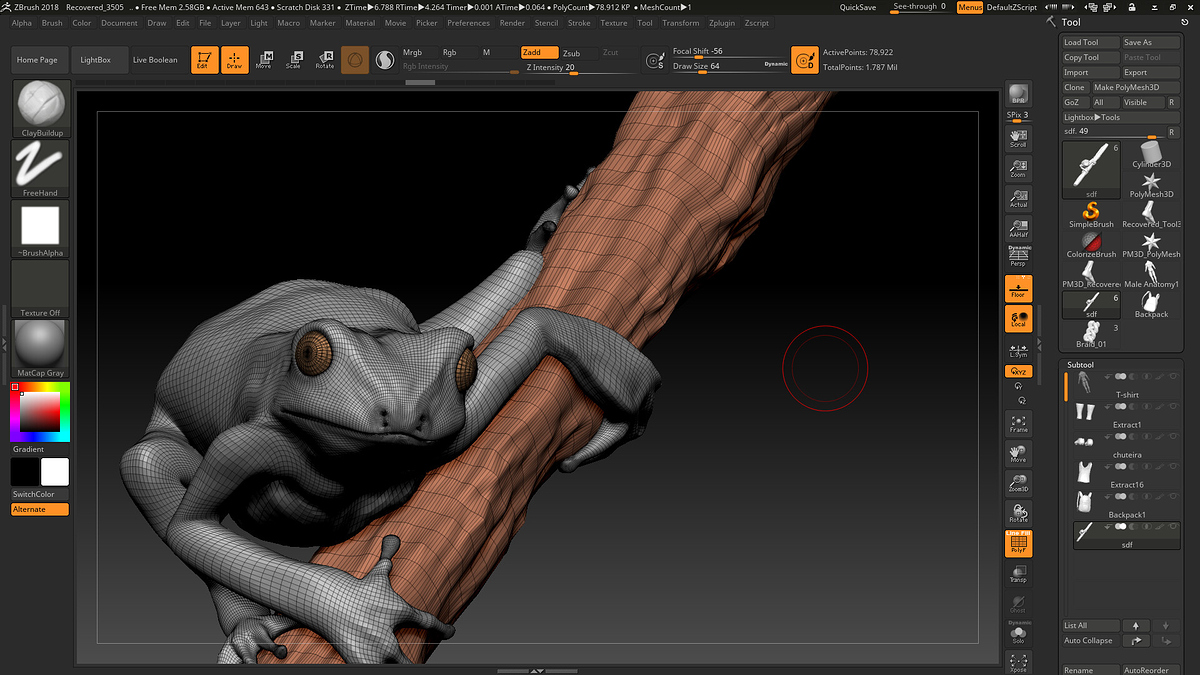Select the ClayBuildup brush thumbnail

(x=41, y=109)
